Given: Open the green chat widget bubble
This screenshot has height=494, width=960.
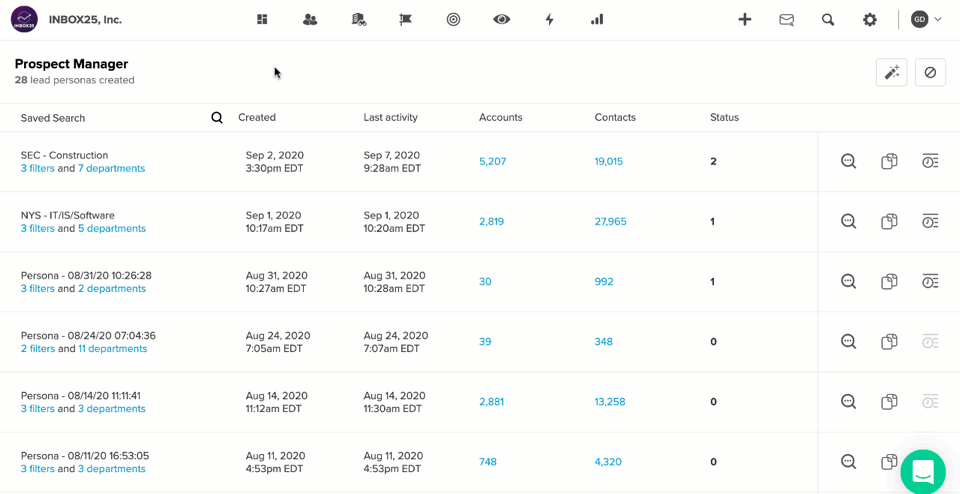Looking at the screenshot, I should tap(924, 471).
